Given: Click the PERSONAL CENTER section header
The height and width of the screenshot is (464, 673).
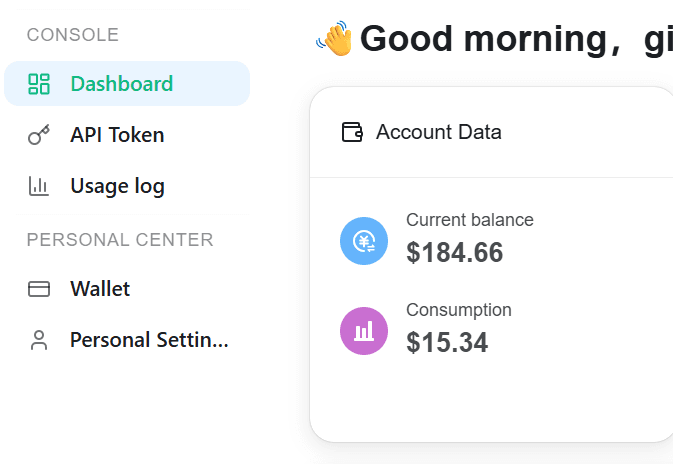Looking at the screenshot, I should click(x=120, y=240).
